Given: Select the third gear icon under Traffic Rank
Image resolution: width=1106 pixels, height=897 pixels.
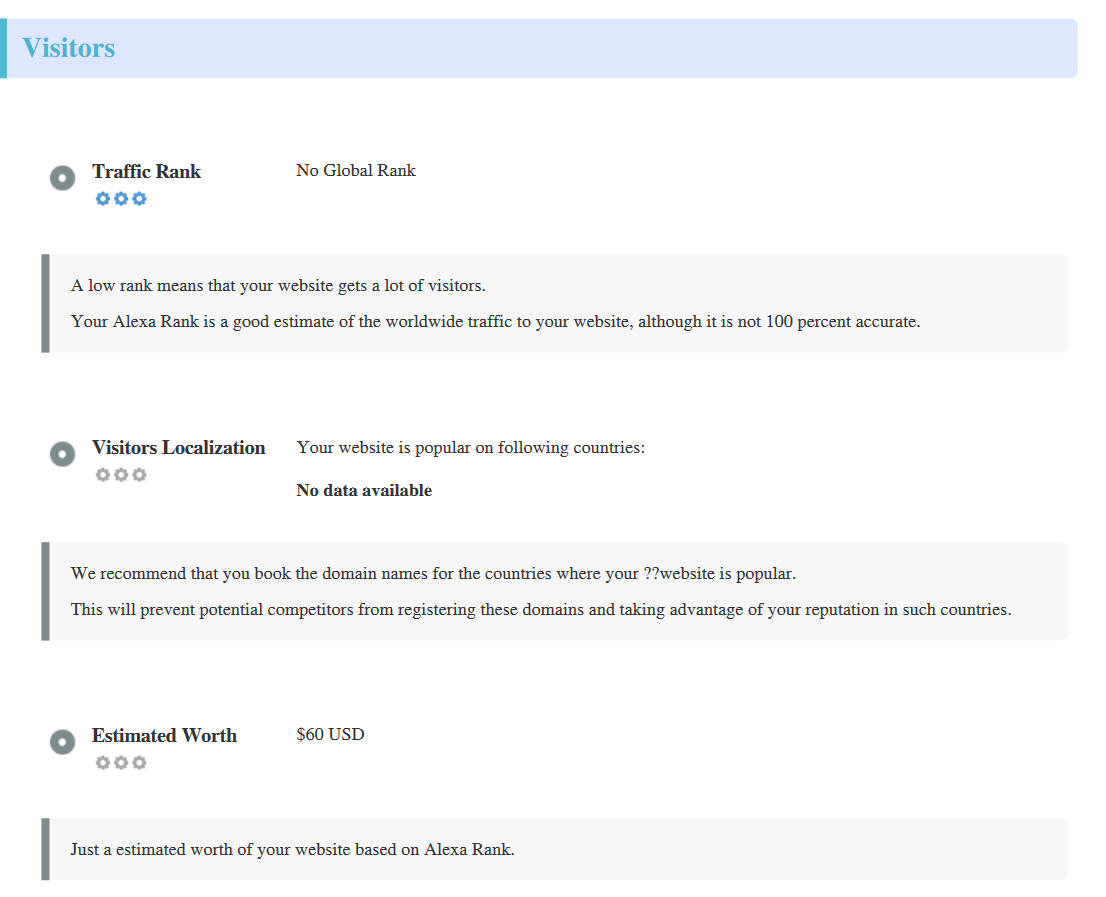Looking at the screenshot, I should point(139,198).
